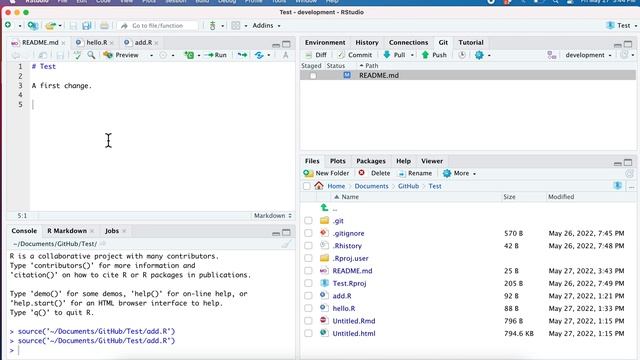The image size is (640, 360).
Task: Click the browse path ellipsis button in Files
Action: click(631, 186)
